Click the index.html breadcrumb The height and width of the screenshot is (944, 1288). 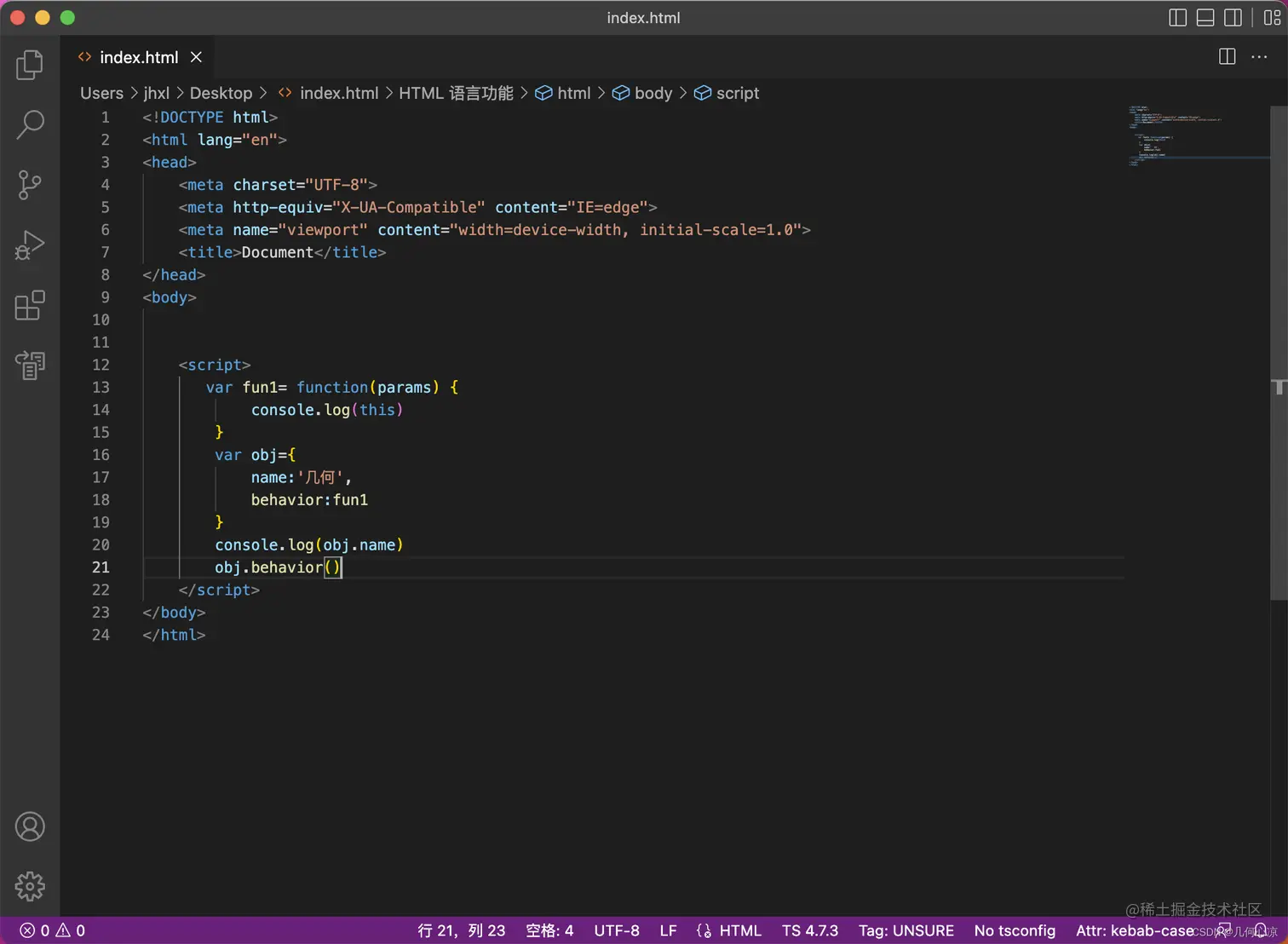coord(329,93)
